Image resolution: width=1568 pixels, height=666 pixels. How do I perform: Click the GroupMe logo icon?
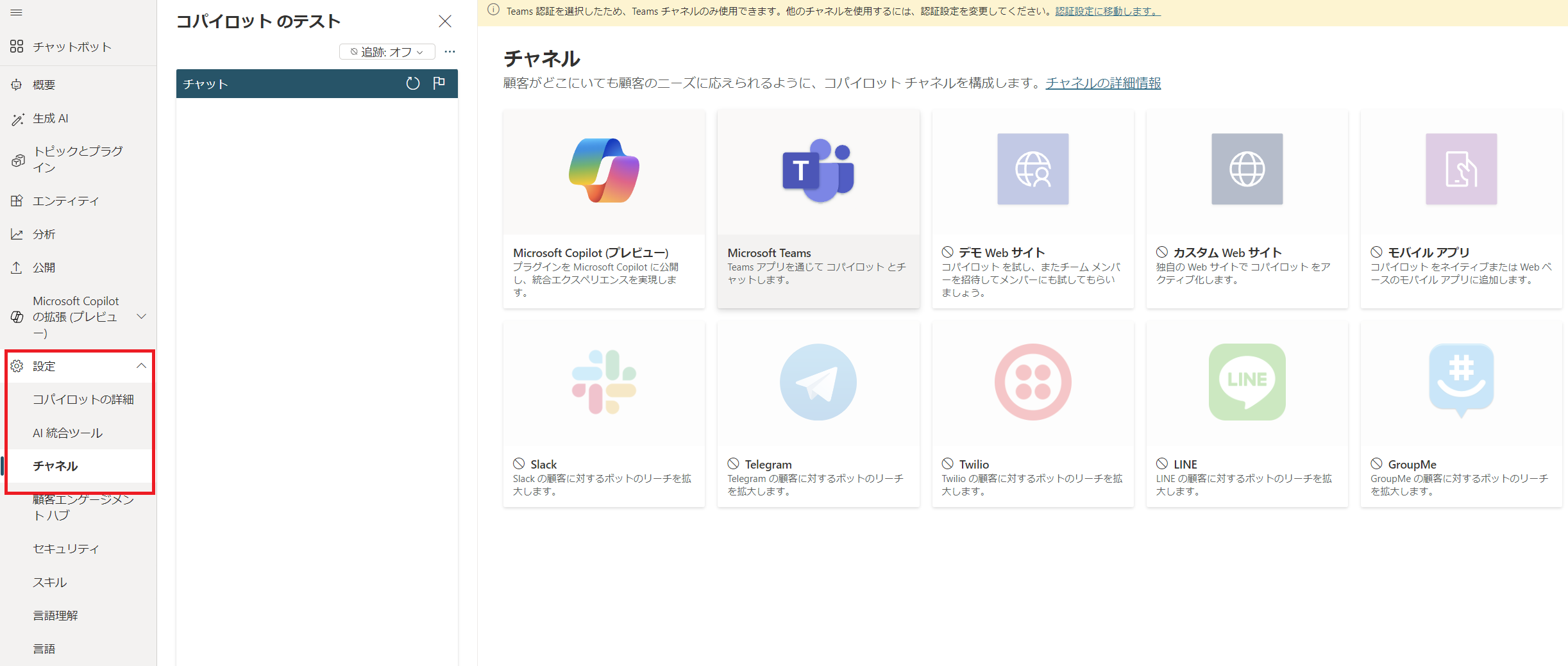pos(1461,381)
